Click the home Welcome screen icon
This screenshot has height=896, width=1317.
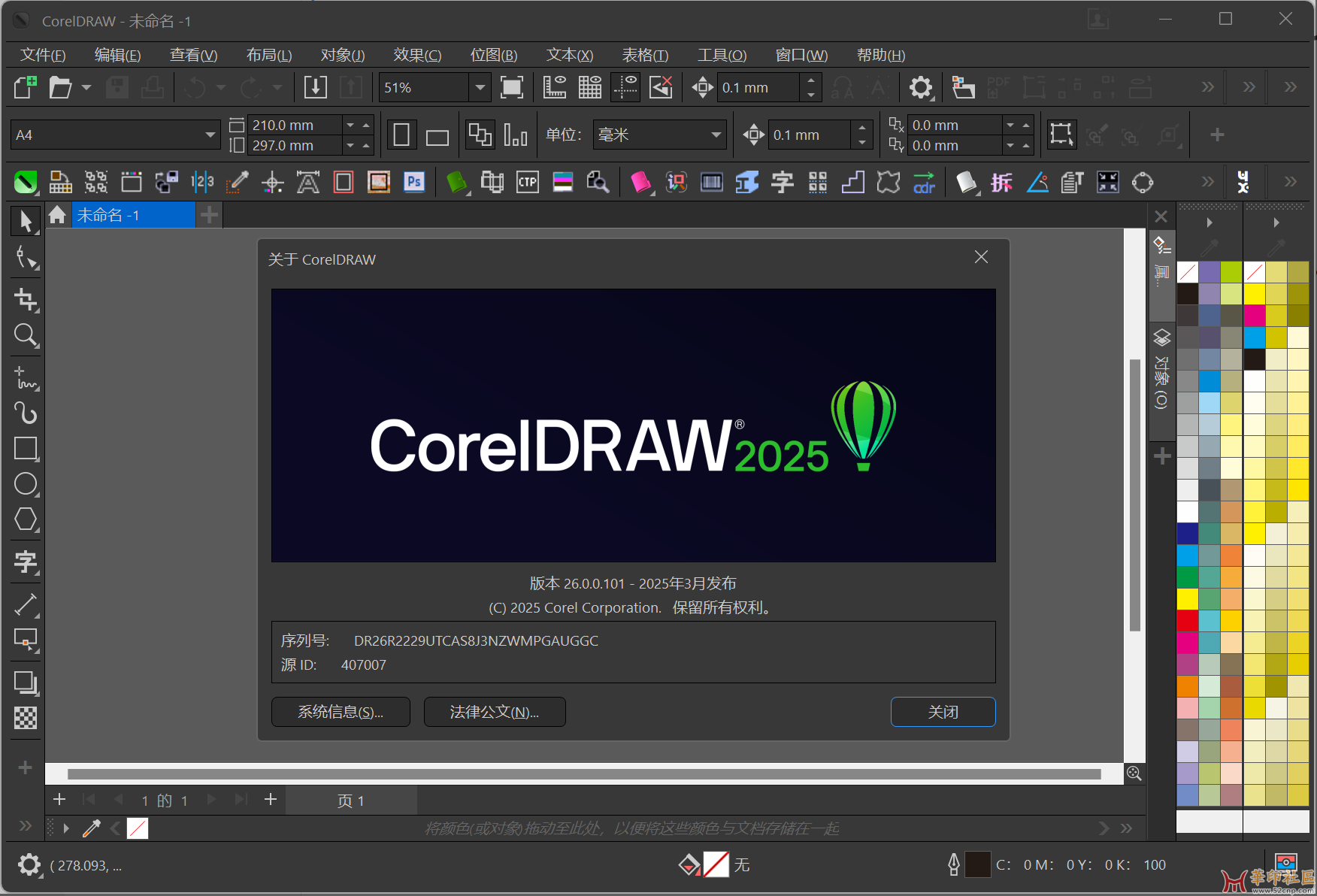click(57, 216)
